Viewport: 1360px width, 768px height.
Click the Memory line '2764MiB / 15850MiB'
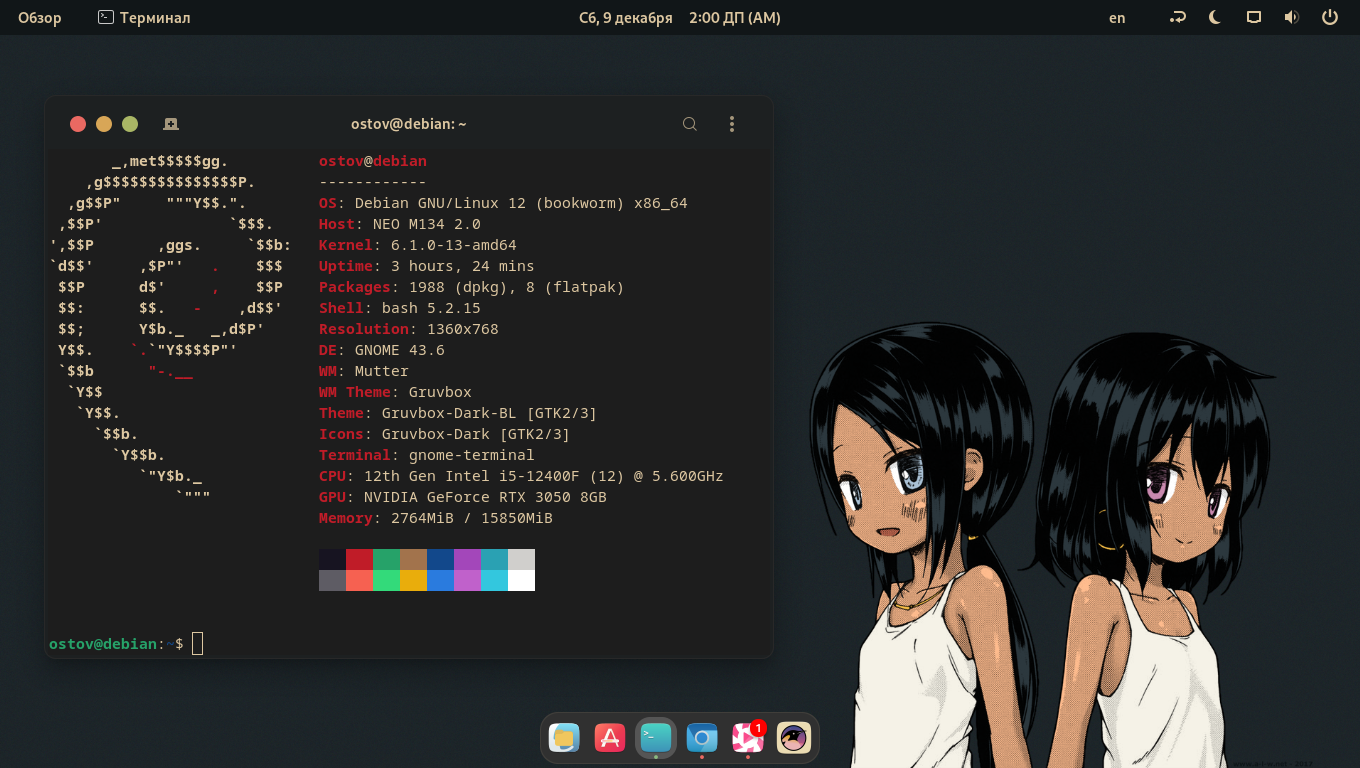point(436,518)
